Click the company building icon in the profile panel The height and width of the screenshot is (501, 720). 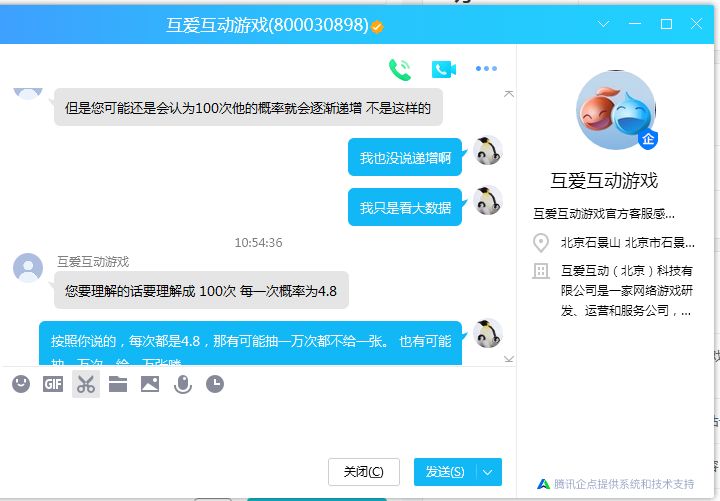point(541,271)
